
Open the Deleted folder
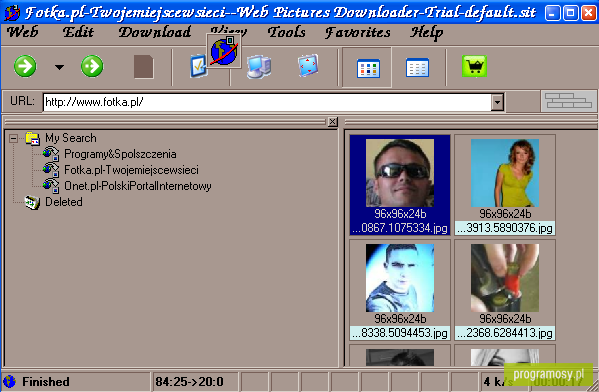(64, 202)
